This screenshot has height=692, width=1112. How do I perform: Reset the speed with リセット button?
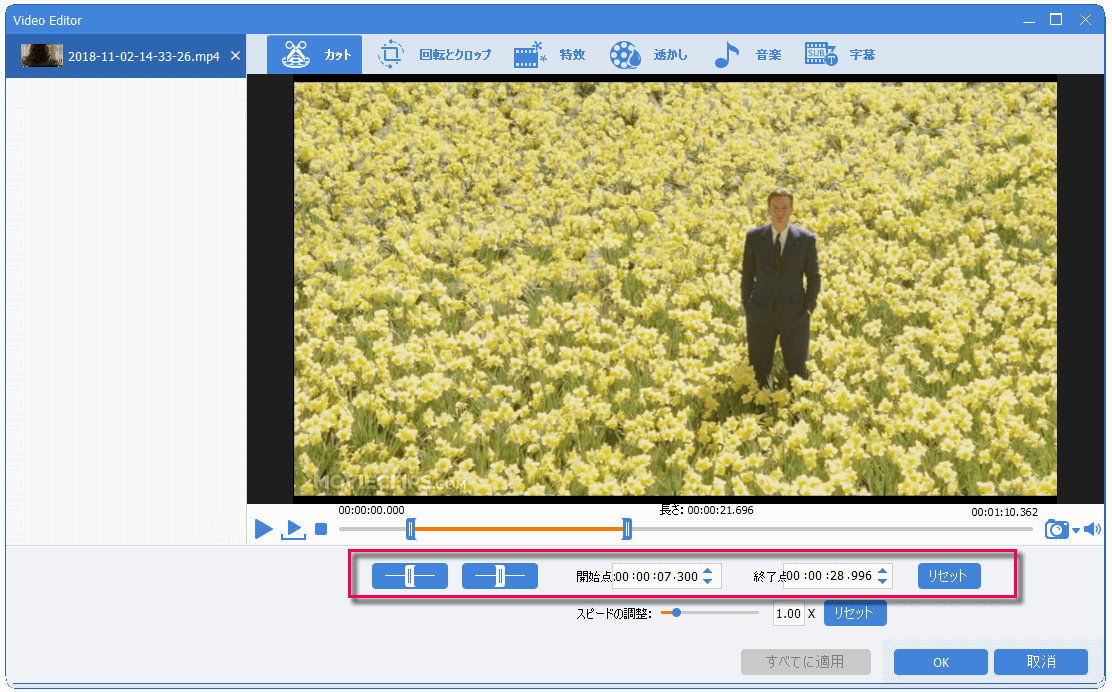(x=855, y=613)
